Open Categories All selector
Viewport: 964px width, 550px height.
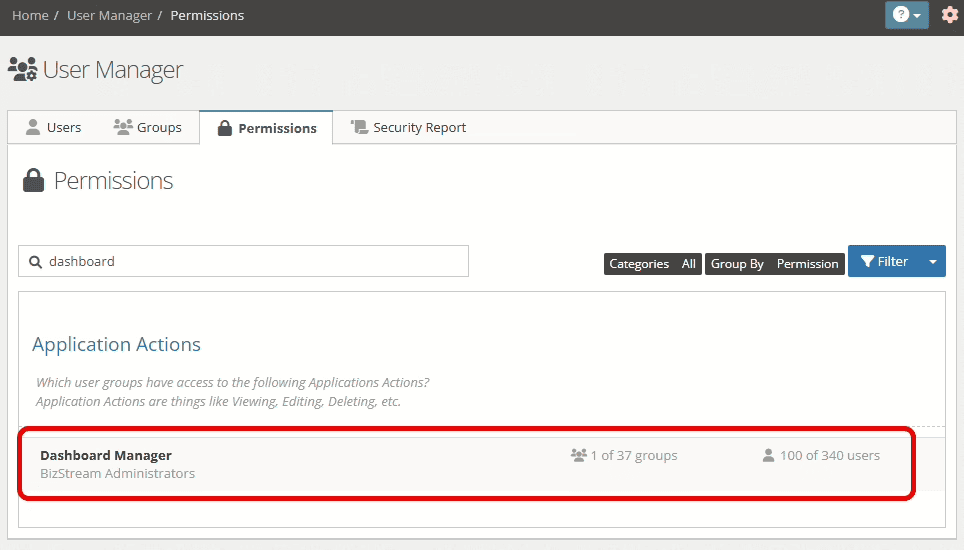(x=652, y=264)
